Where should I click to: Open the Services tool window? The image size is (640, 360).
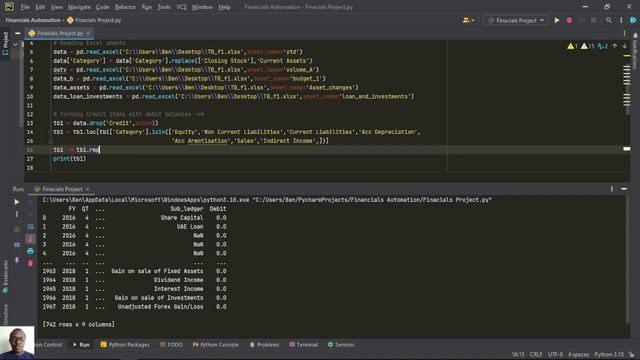tap(341, 345)
